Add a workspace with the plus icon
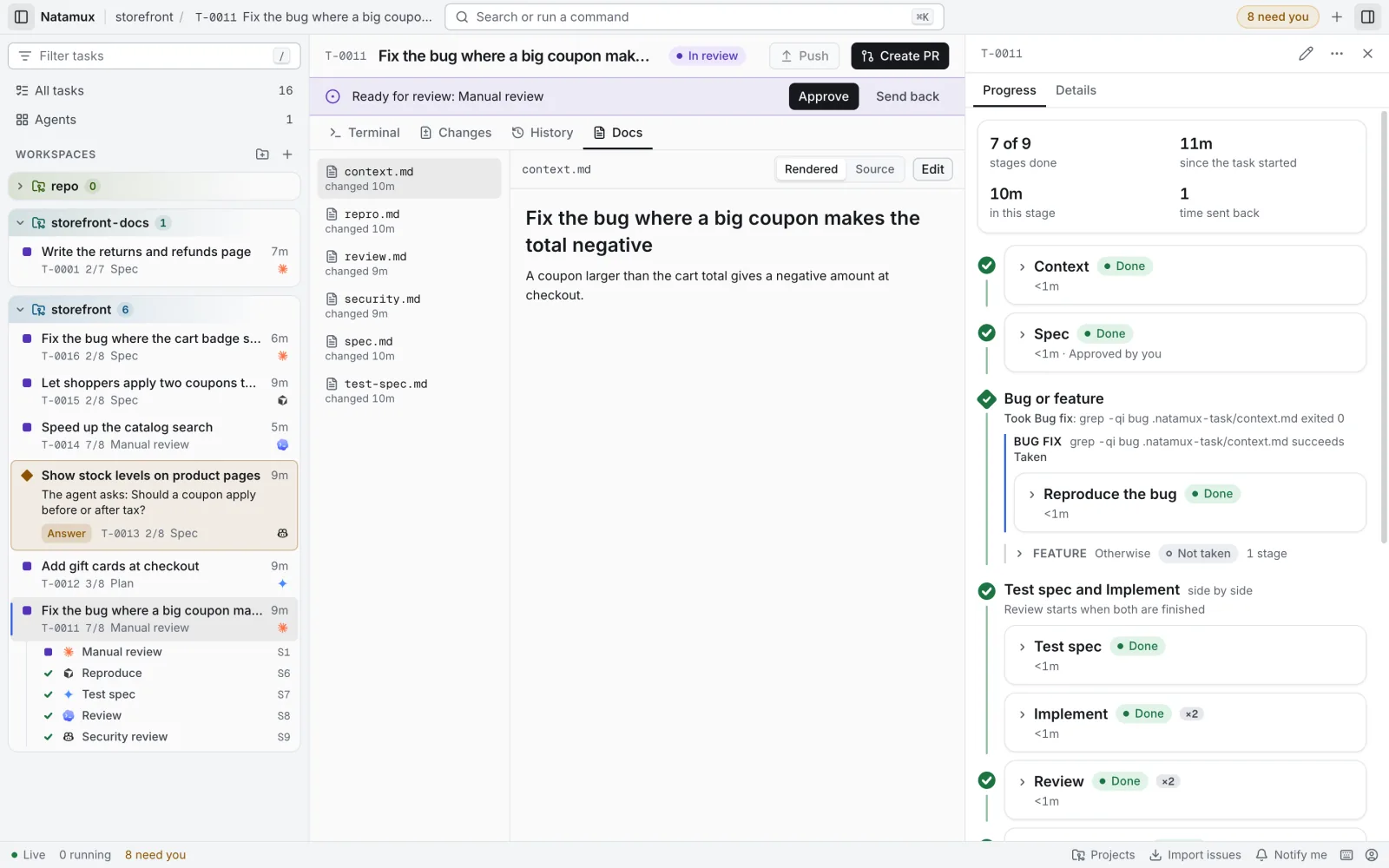The height and width of the screenshot is (868, 1389). [287, 155]
